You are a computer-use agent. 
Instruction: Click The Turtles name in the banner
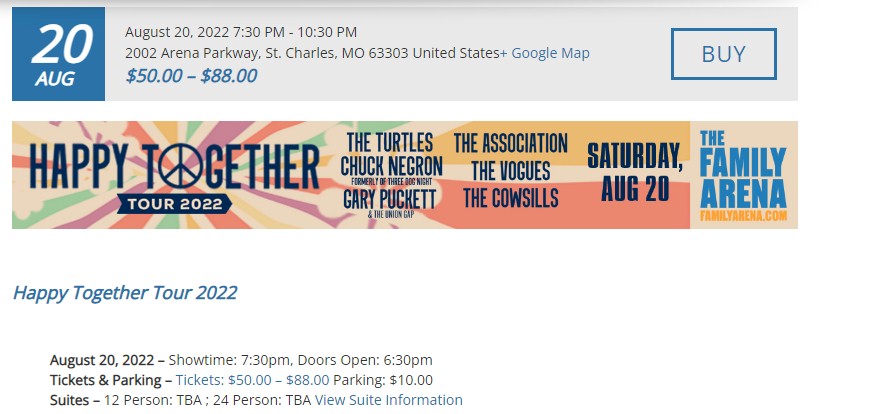coord(392,143)
